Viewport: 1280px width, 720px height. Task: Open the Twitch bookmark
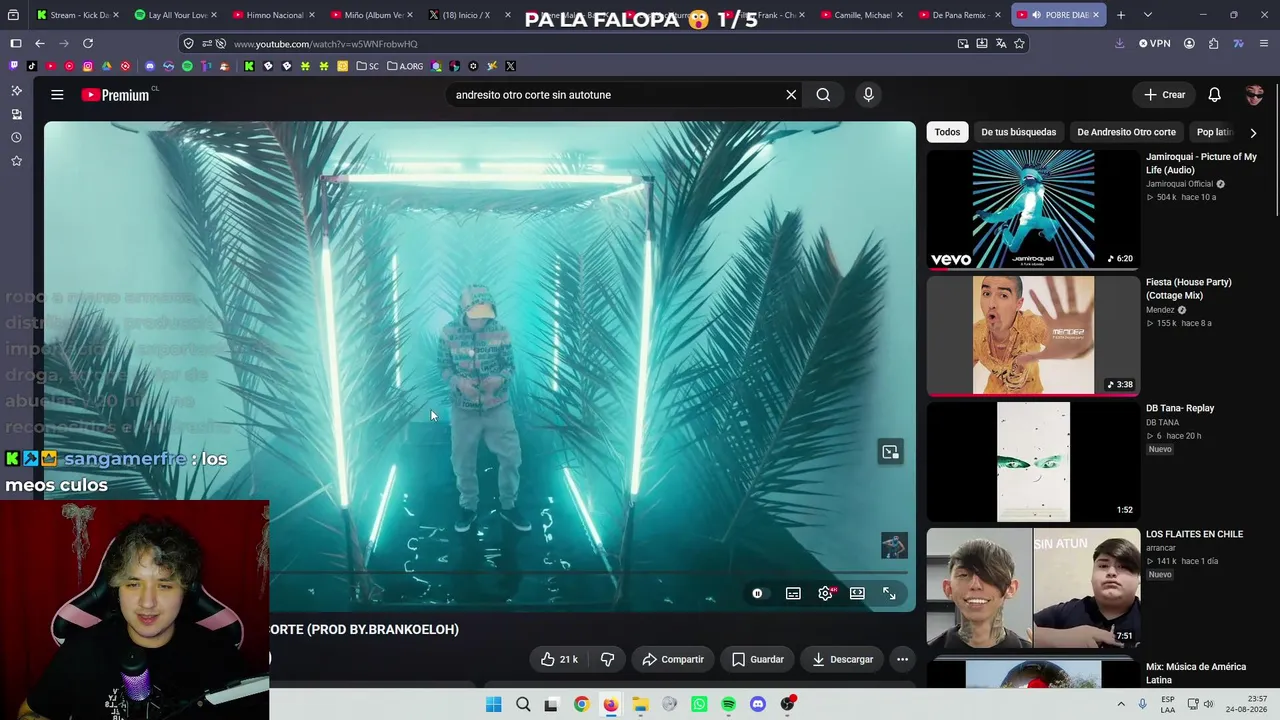[x=13, y=66]
